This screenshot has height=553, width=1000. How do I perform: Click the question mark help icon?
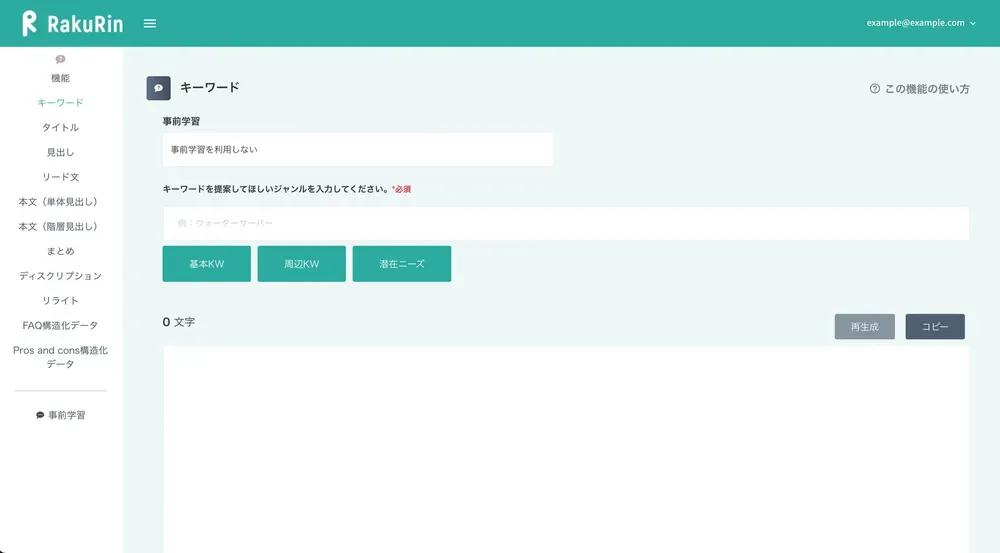coord(875,89)
